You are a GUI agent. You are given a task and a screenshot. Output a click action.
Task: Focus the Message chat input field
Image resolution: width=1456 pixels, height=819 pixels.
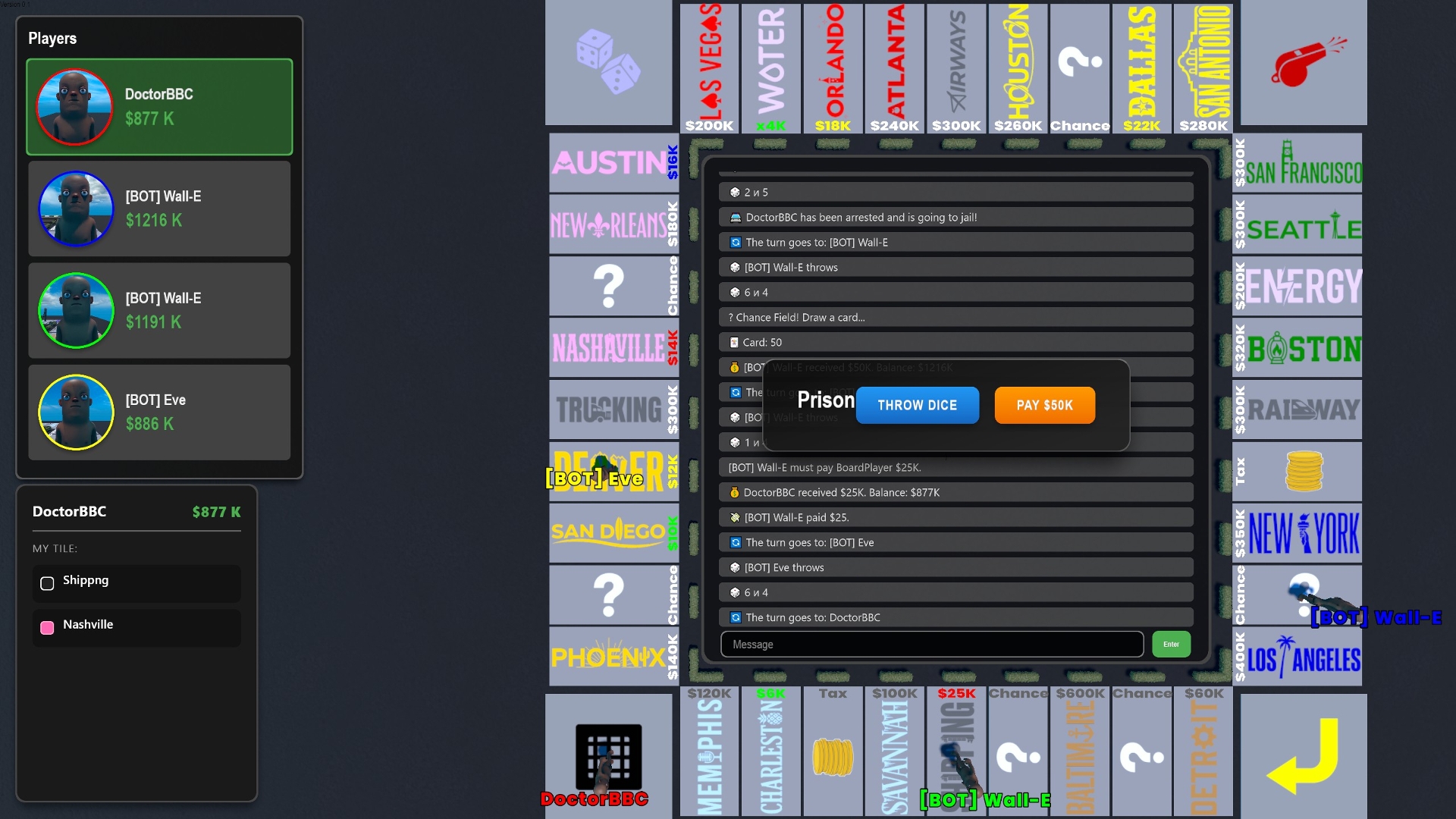(931, 644)
